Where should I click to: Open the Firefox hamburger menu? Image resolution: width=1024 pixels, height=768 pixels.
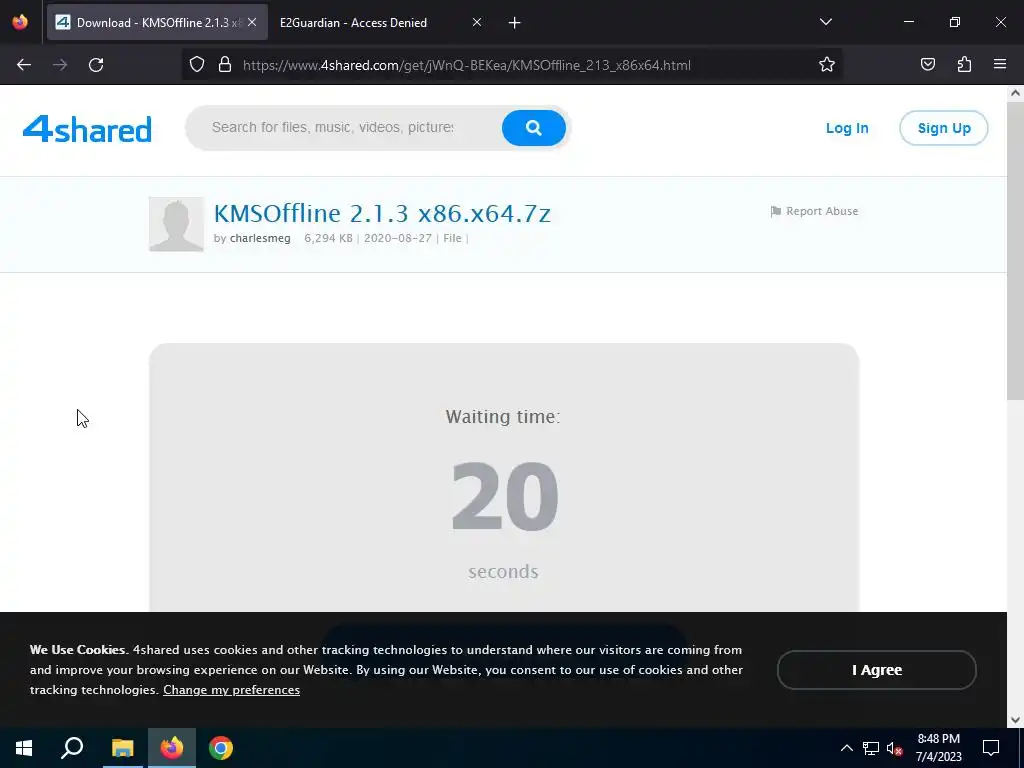(1000, 65)
